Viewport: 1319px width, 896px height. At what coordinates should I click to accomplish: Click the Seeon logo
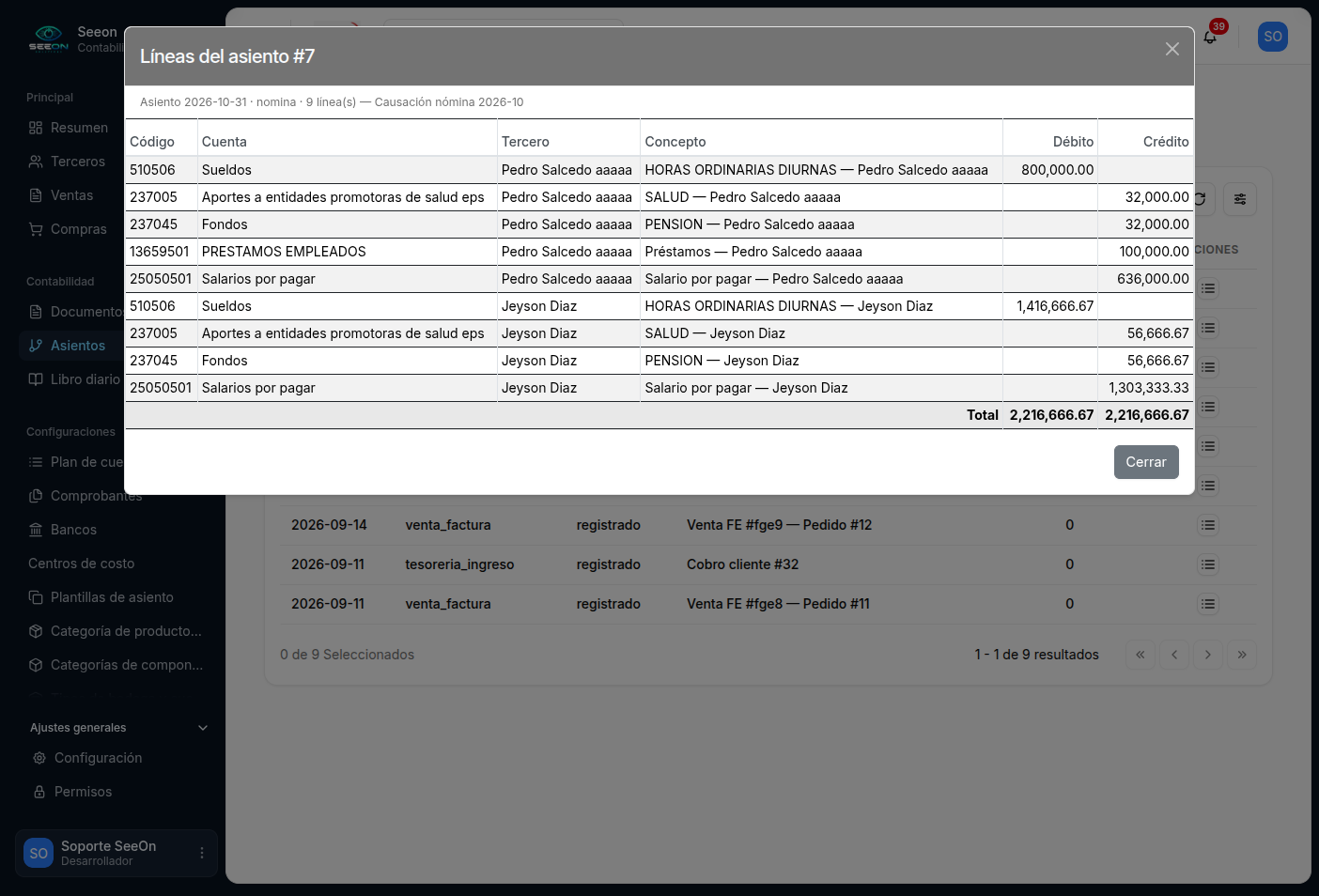pos(48,39)
